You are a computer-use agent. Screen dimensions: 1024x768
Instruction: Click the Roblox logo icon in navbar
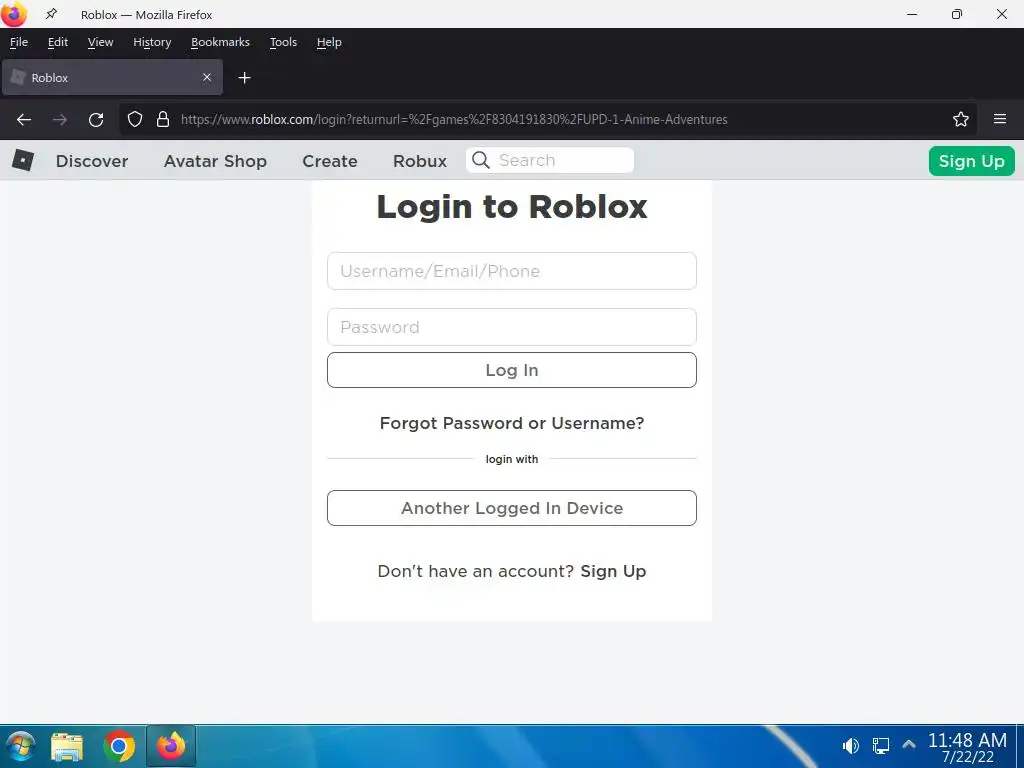point(23,160)
